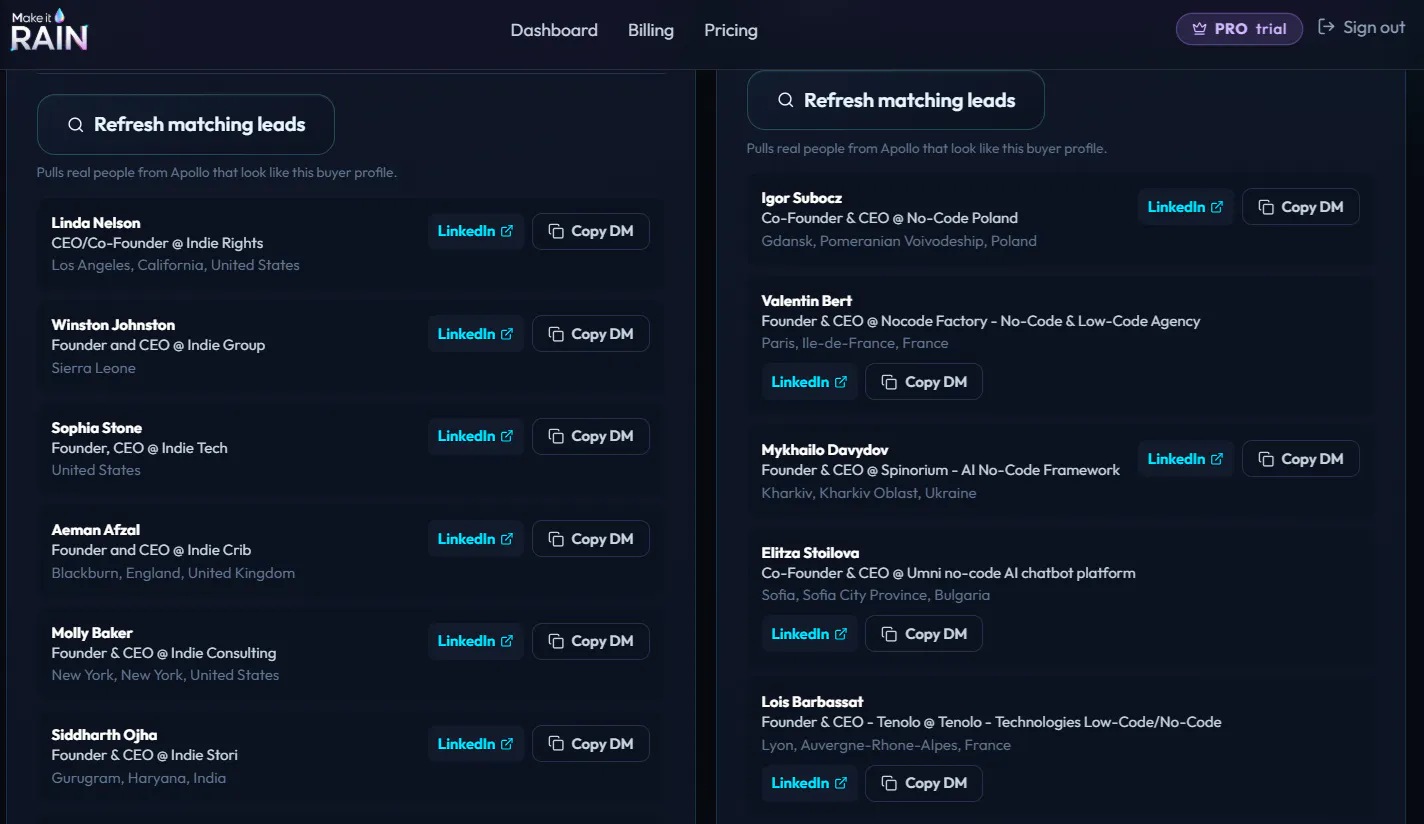Image resolution: width=1424 pixels, height=824 pixels.
Task: Open Lois Barbassat's LinkedIn profile
Action: [x=810, y=783]
